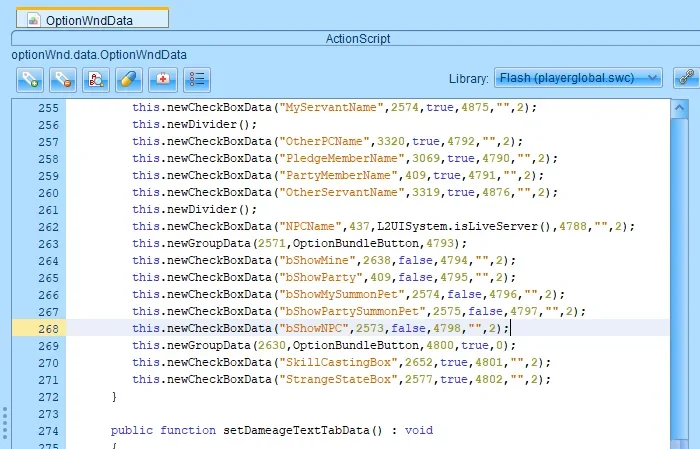Click the value 2571 on line 263

coord(271,243)
